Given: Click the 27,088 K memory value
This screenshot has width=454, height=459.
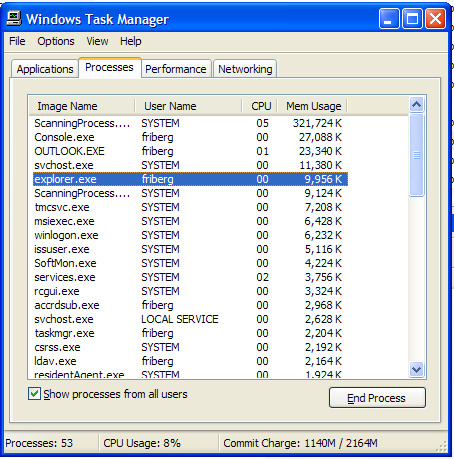Looking at the screenshot, I should coord(320,137).
